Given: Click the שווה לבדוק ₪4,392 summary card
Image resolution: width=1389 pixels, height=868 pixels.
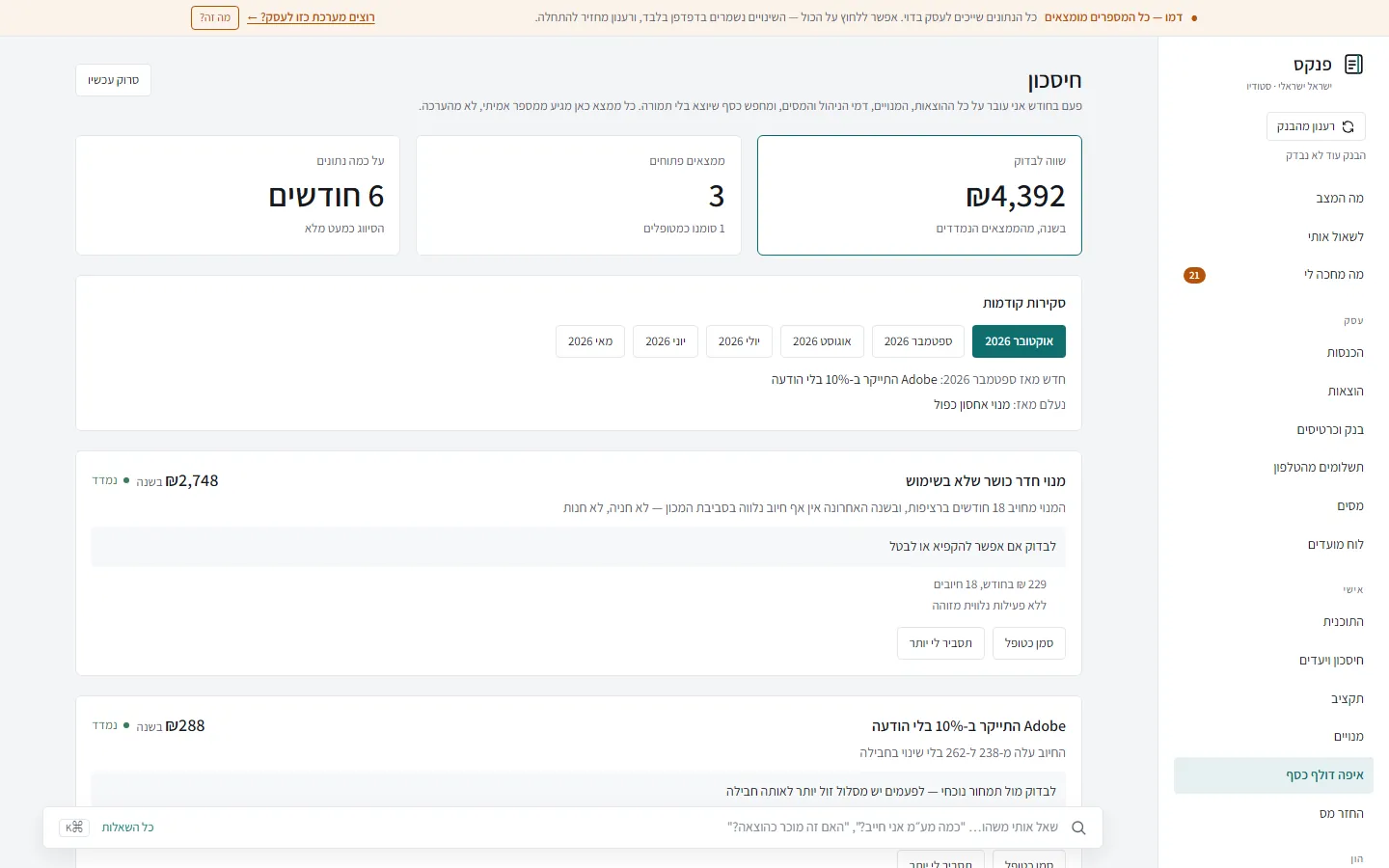Looking at the screenshot, I should pos(919,195).
